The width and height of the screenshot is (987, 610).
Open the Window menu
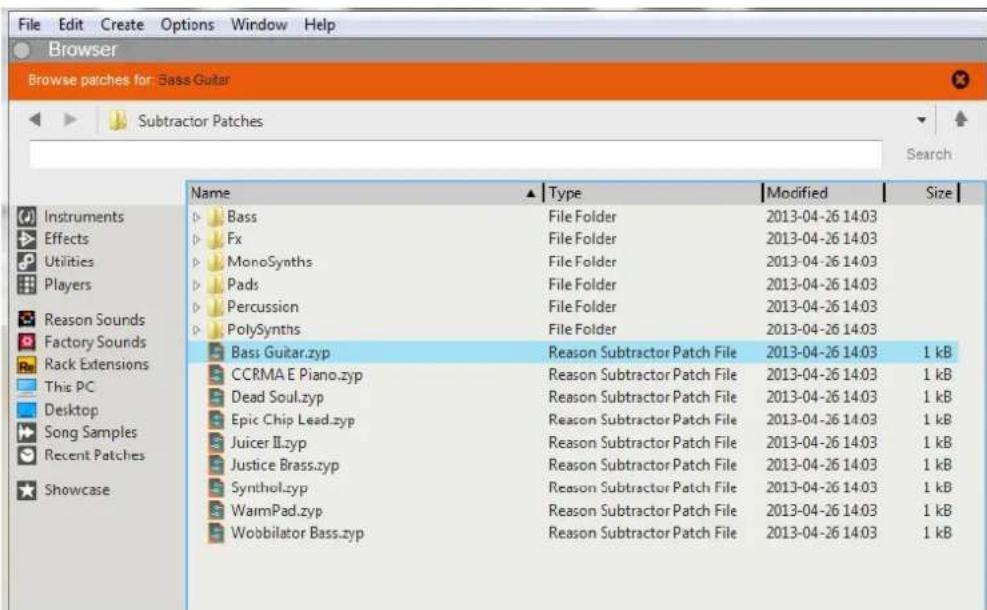pyautogui.click(x=259, y=25)
